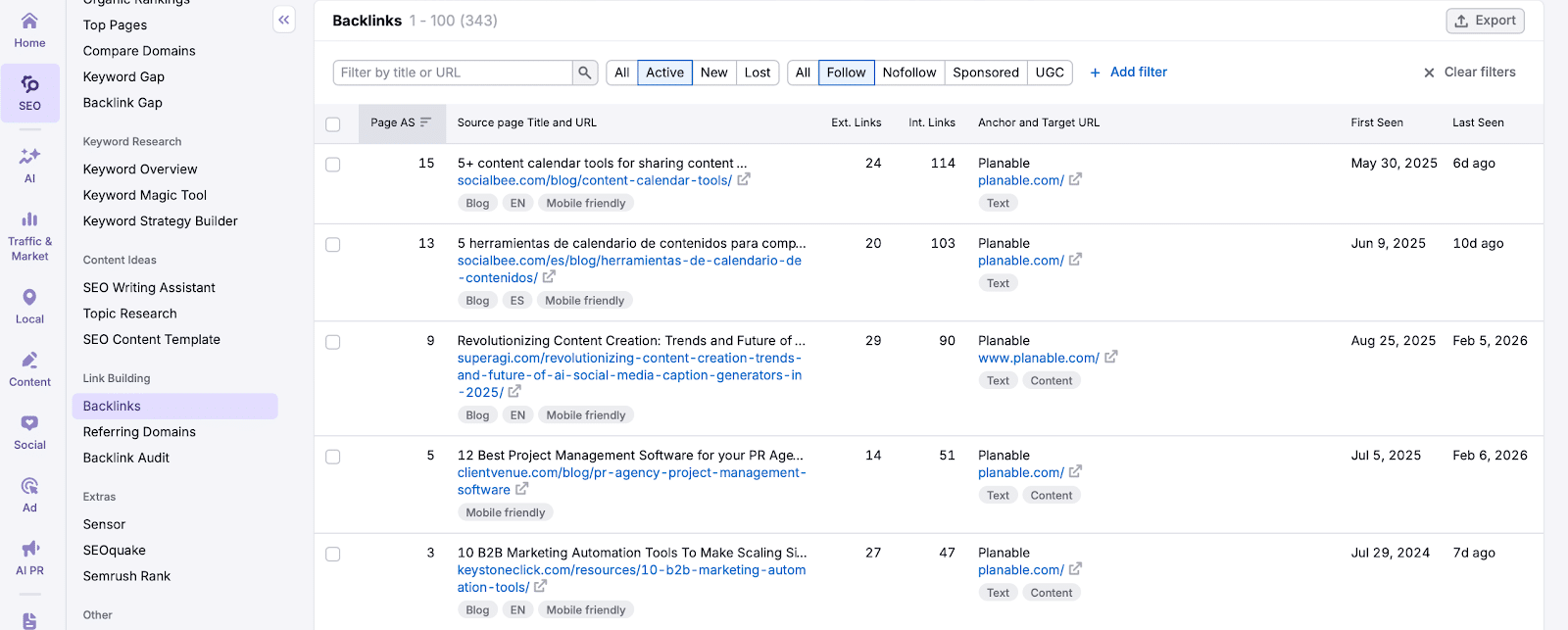Open Topic Research in sidebar

[x=129, y=314]
